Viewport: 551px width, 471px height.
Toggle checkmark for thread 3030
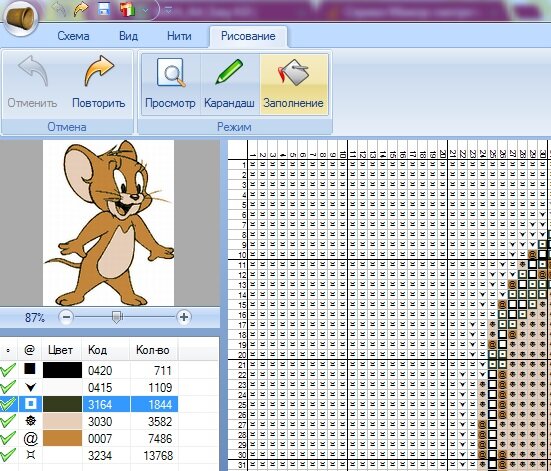click(x=8, y=421)
